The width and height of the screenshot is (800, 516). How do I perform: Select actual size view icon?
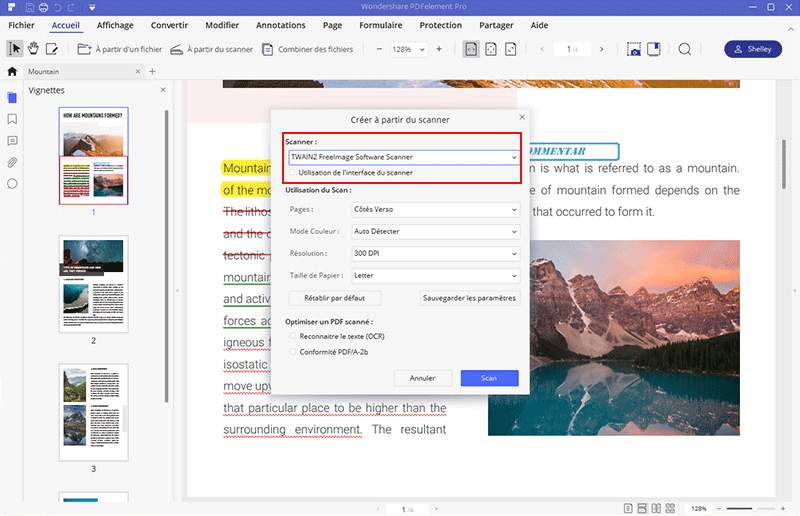point(510,49)
